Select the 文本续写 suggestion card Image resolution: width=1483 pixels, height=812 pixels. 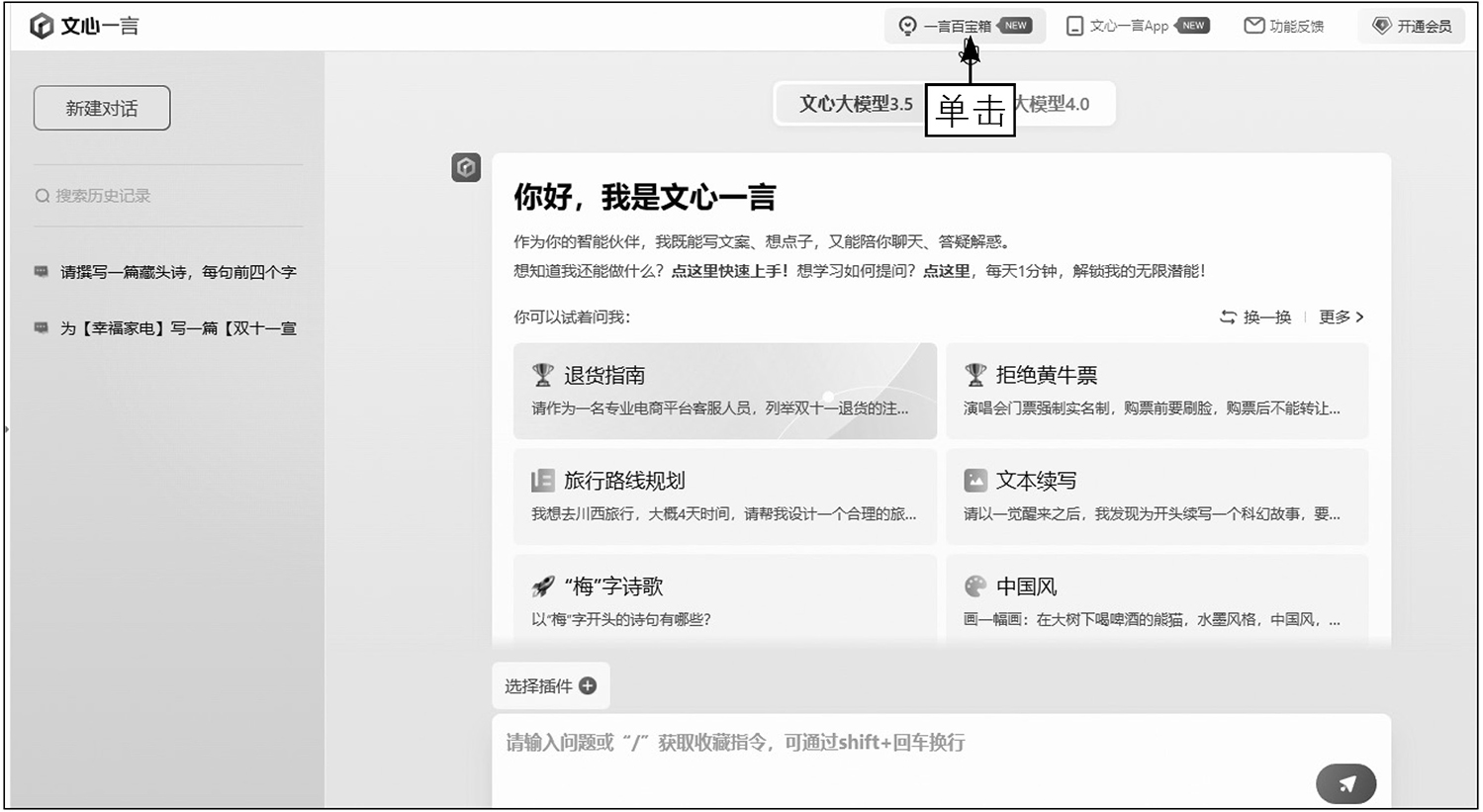click(1158, 496)
